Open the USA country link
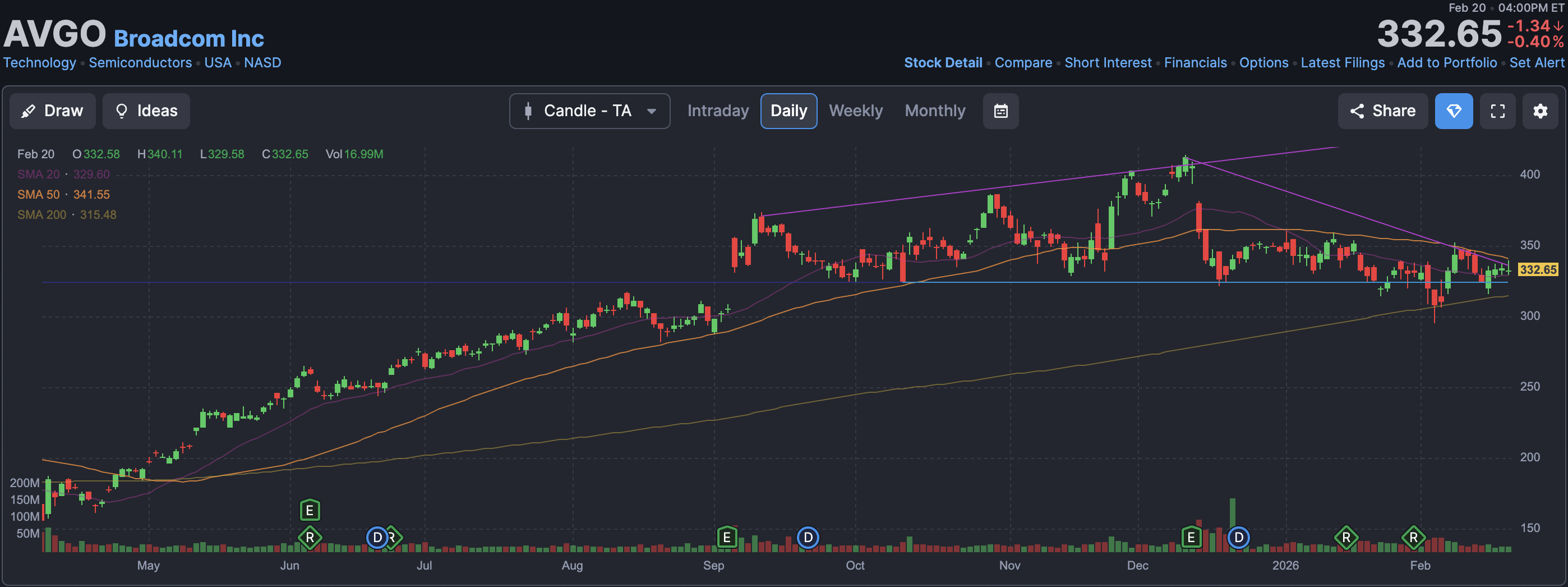This screenshot has height=587, width=1568. point(218,63)
